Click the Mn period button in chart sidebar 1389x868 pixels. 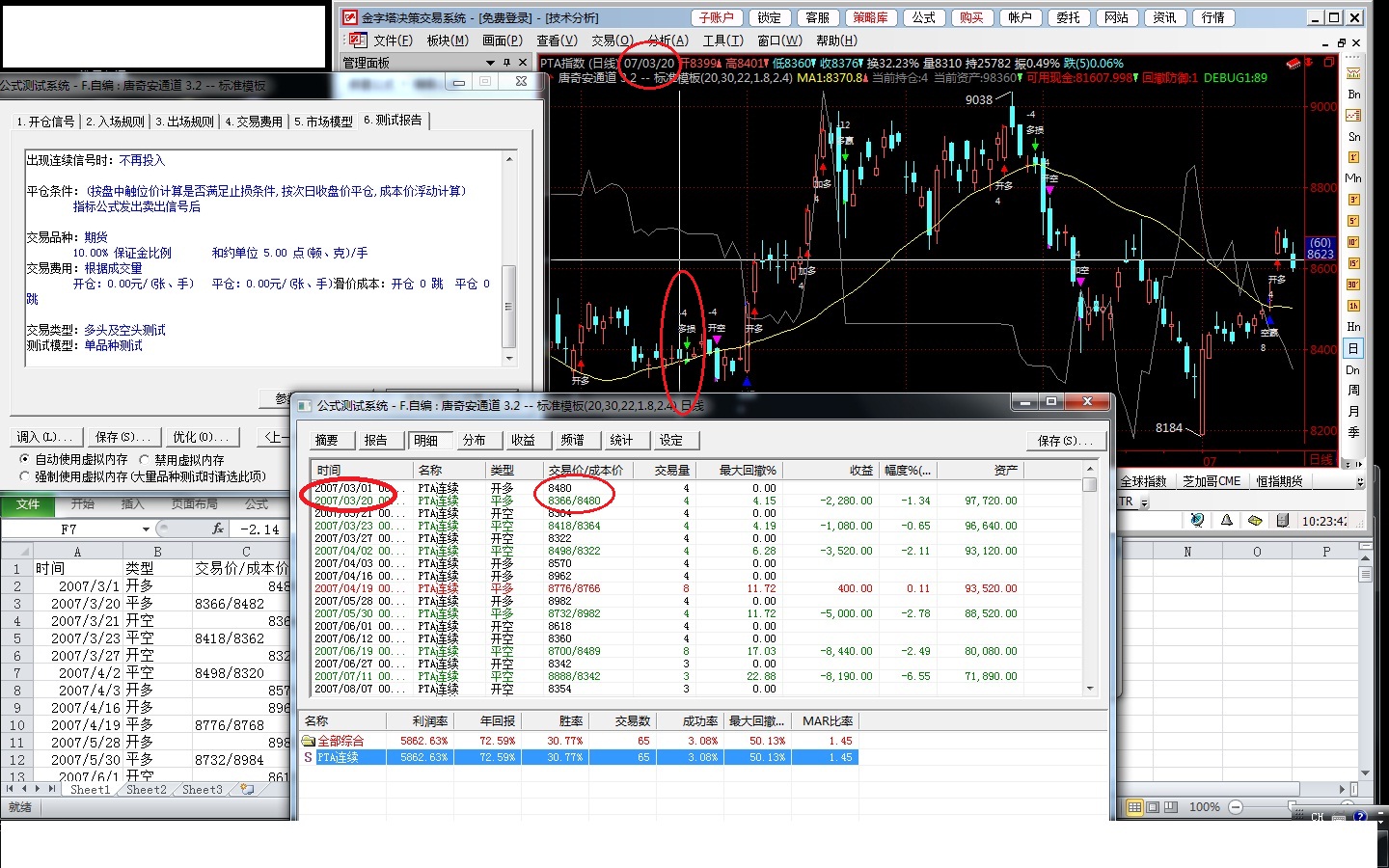coord(1353,178)
